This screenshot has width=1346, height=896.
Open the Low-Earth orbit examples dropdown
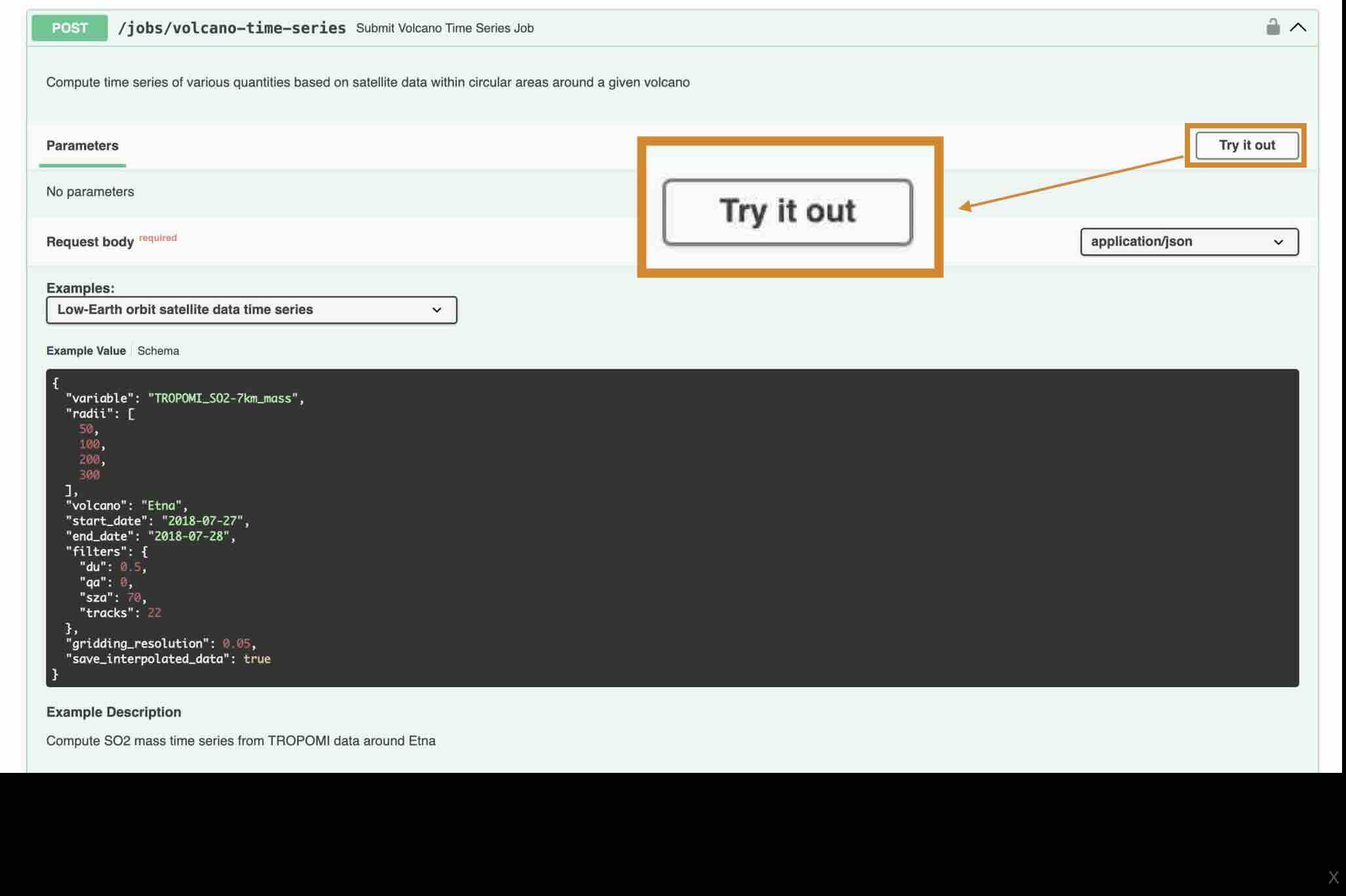pyautogui.click(x=251, y=310)
